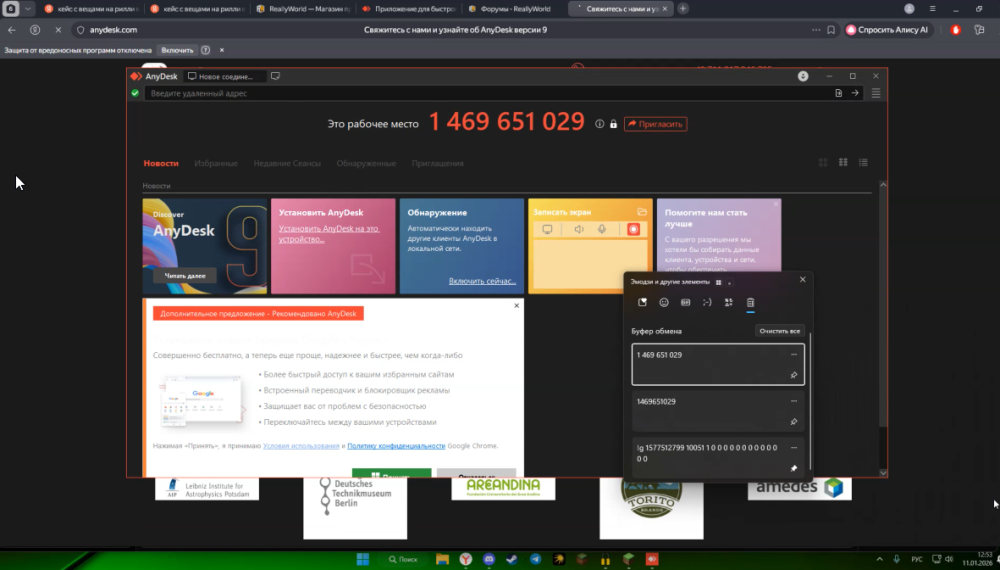
Task: Open the 'ReallyWorld — Магазин' browser tab
Action: 302,9
